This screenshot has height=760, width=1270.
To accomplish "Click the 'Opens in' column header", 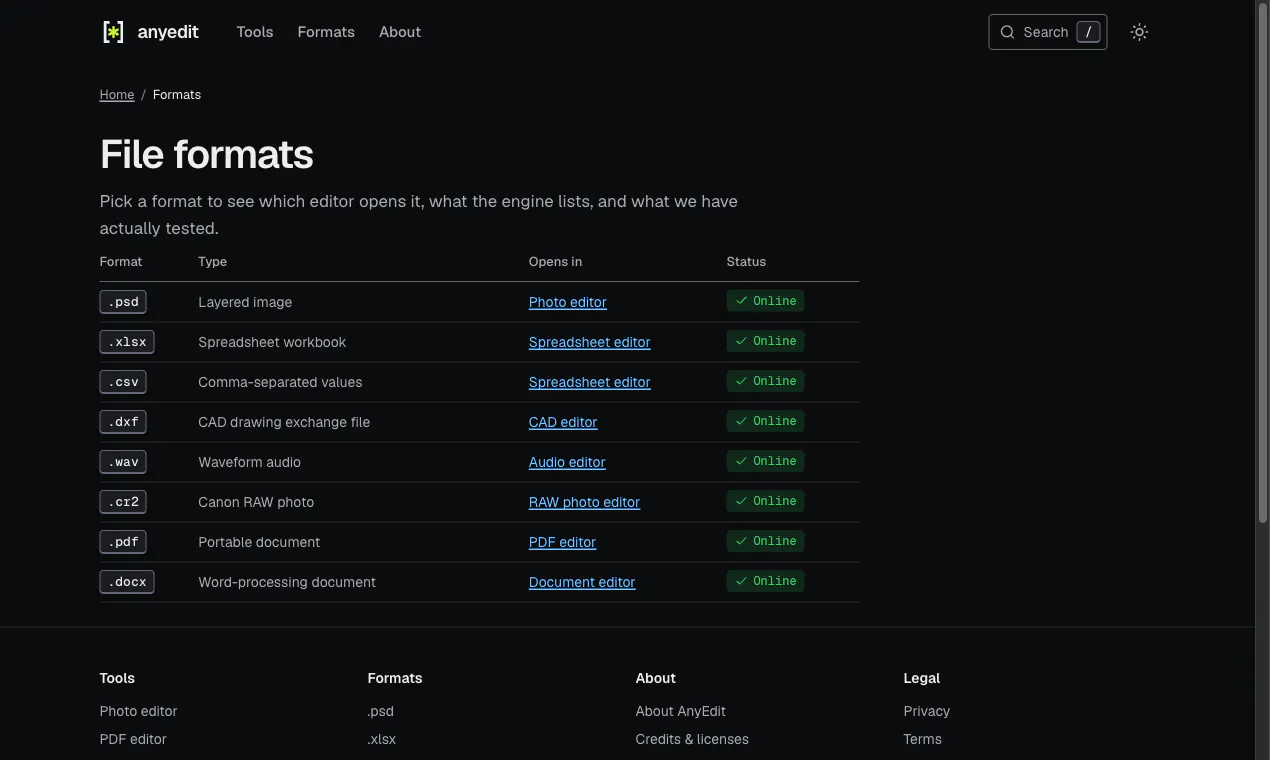I will point(555,262).
